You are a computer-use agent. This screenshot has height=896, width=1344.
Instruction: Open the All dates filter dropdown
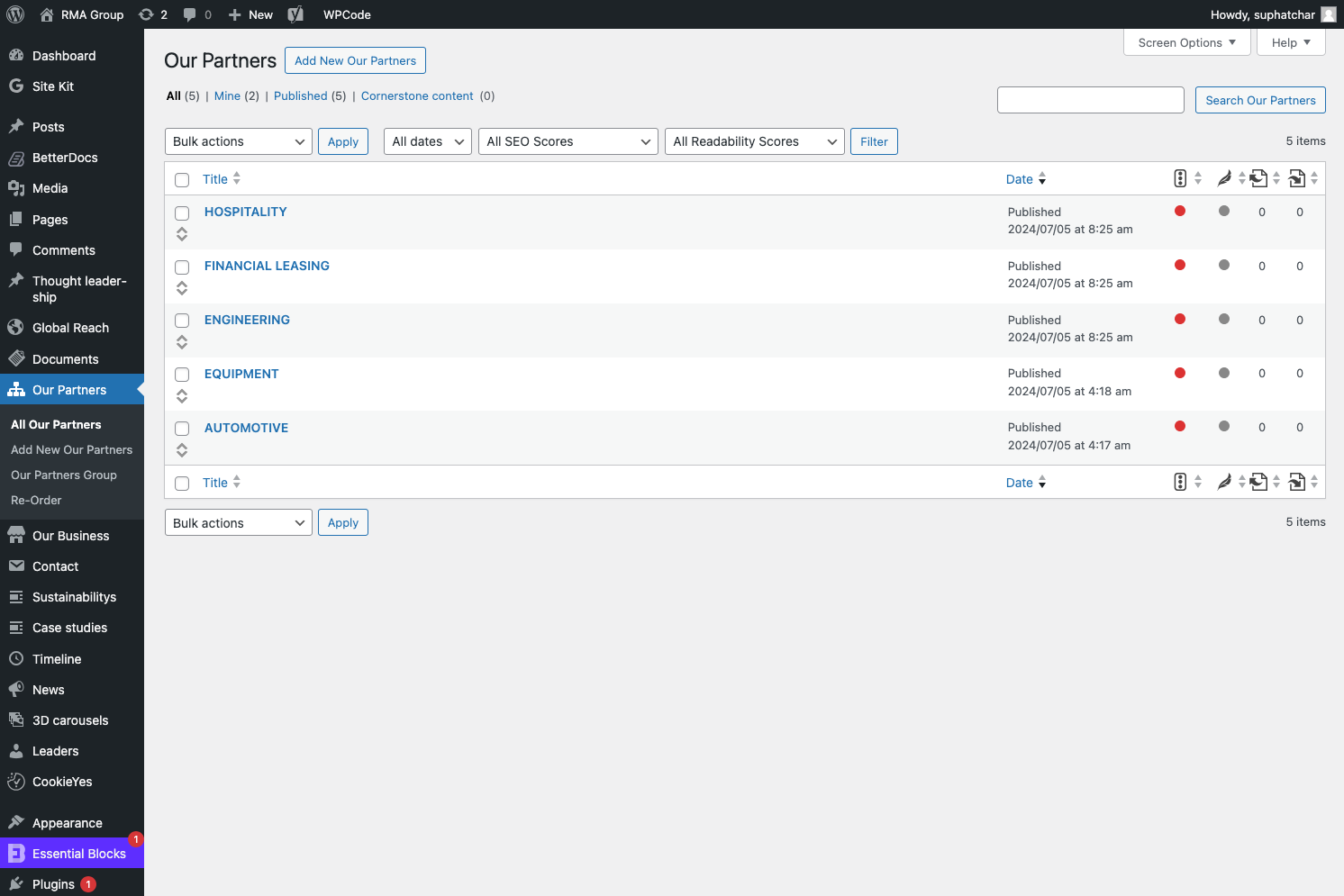click(427, 141)
